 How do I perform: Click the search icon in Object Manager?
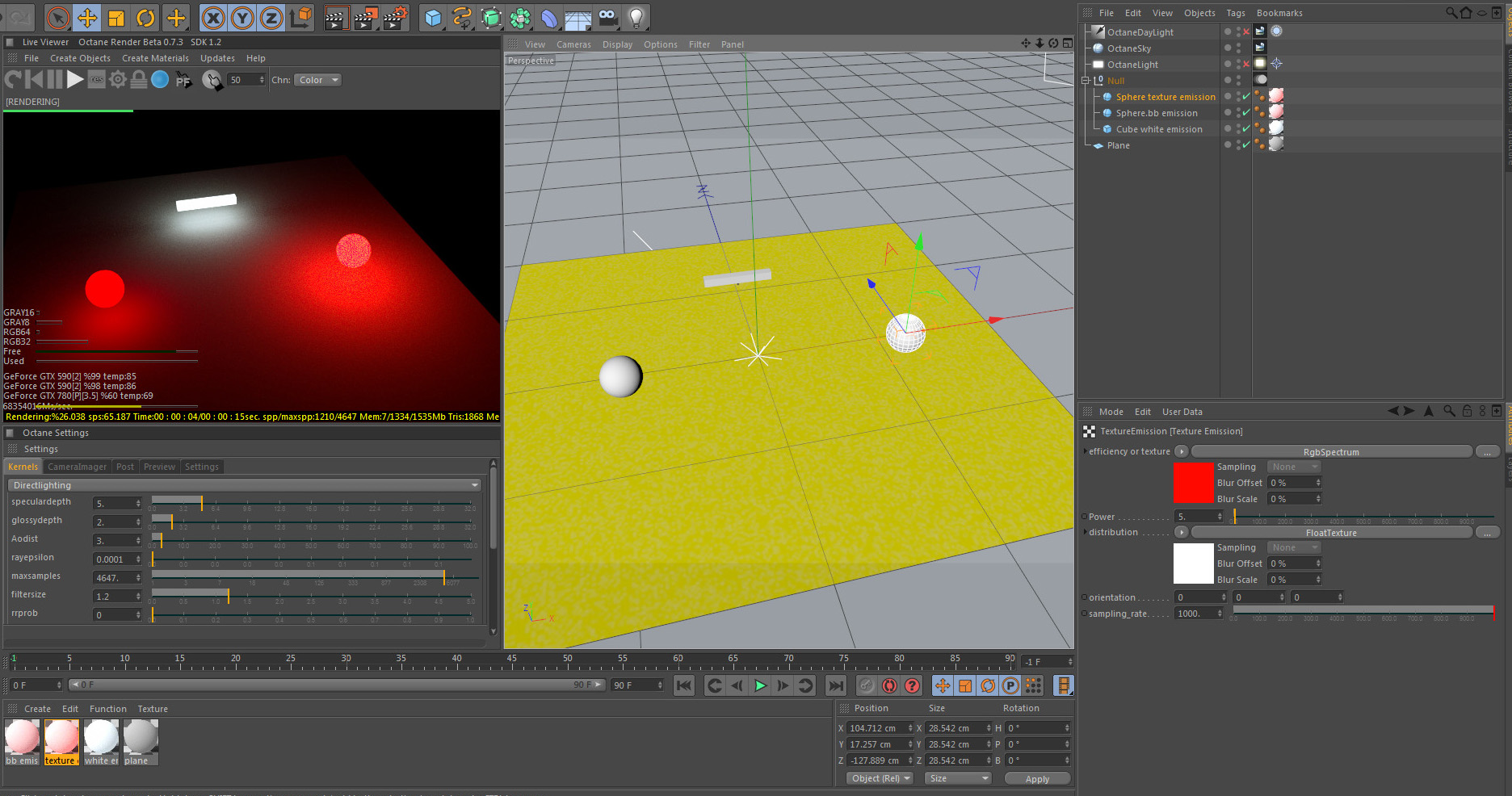pyautogui.click(x=1451, y=12)
